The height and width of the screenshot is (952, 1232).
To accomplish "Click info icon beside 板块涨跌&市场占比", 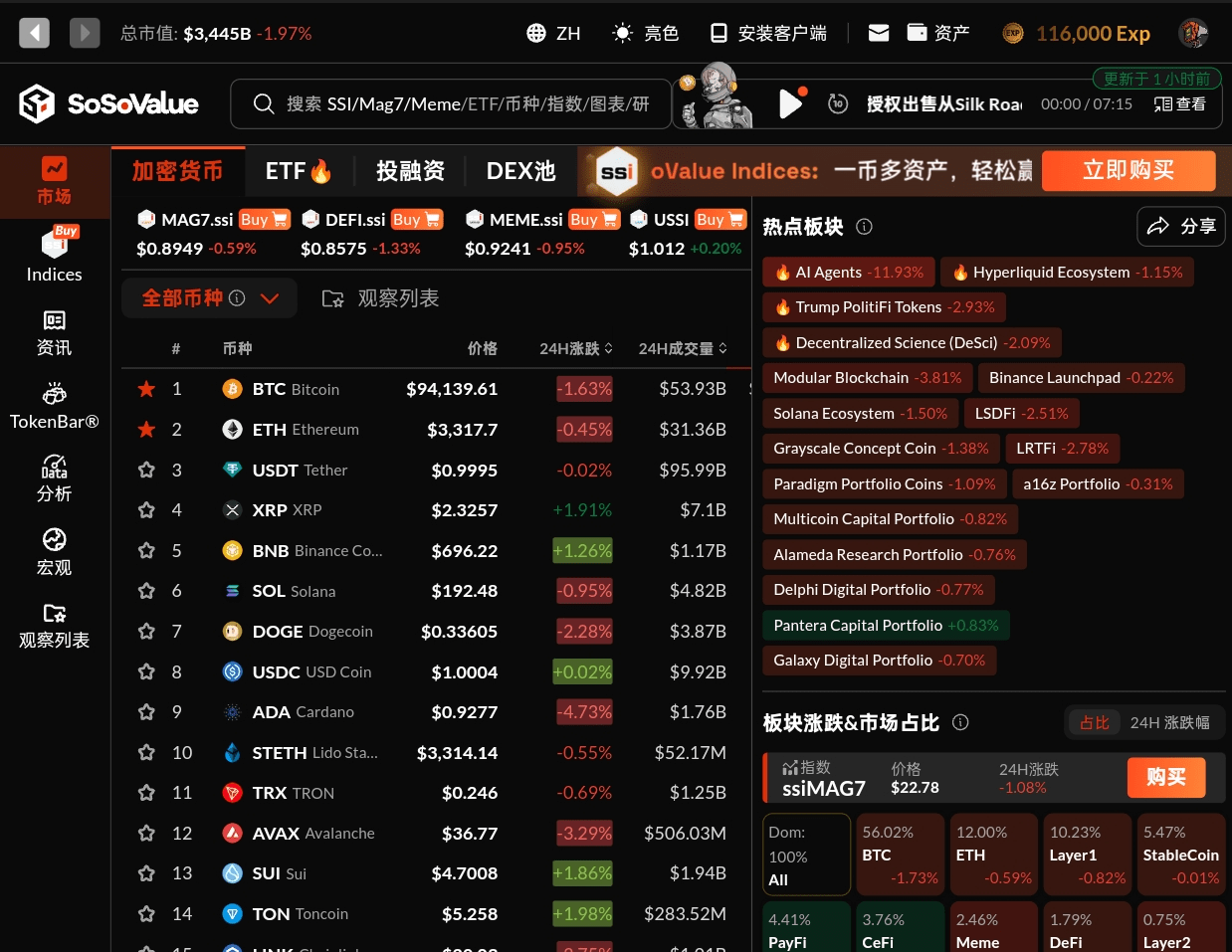I will 960,722.
